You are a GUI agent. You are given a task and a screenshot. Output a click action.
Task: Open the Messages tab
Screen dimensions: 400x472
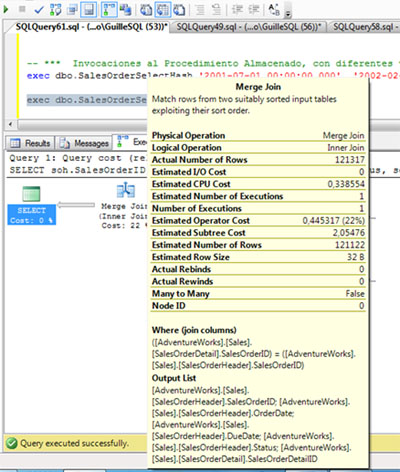click(84, 143)
